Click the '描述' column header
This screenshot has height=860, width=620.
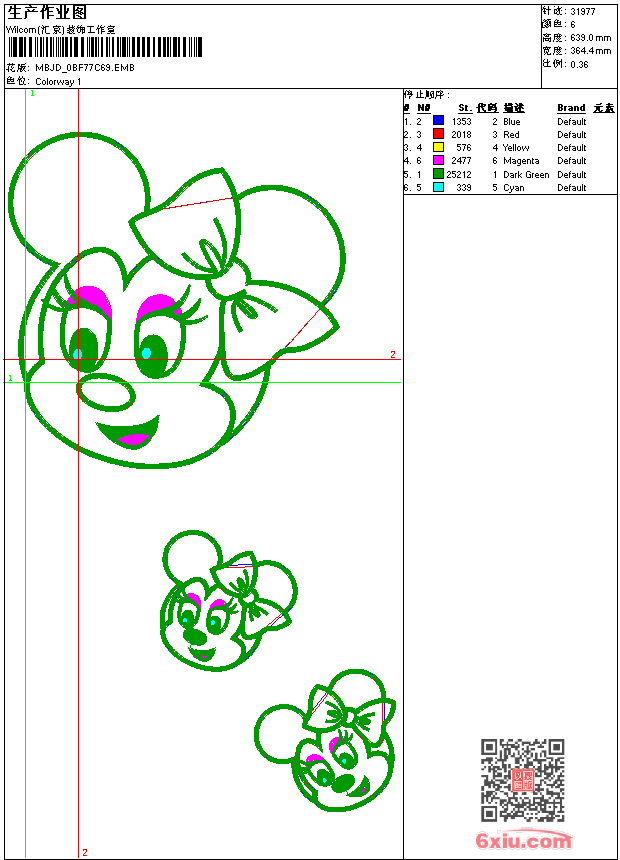click(514, 108)
